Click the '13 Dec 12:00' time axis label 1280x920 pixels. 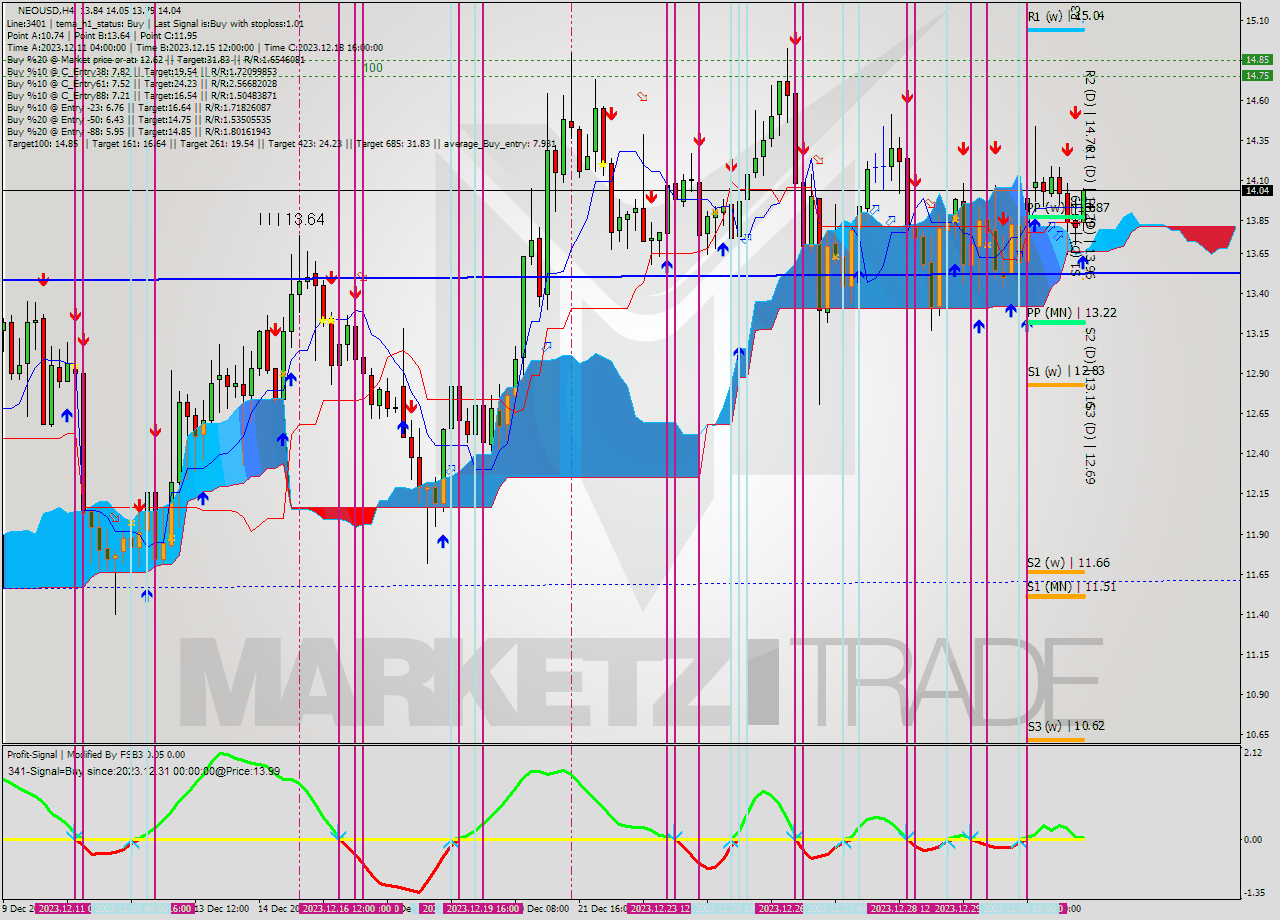click(x=221, y=909)
